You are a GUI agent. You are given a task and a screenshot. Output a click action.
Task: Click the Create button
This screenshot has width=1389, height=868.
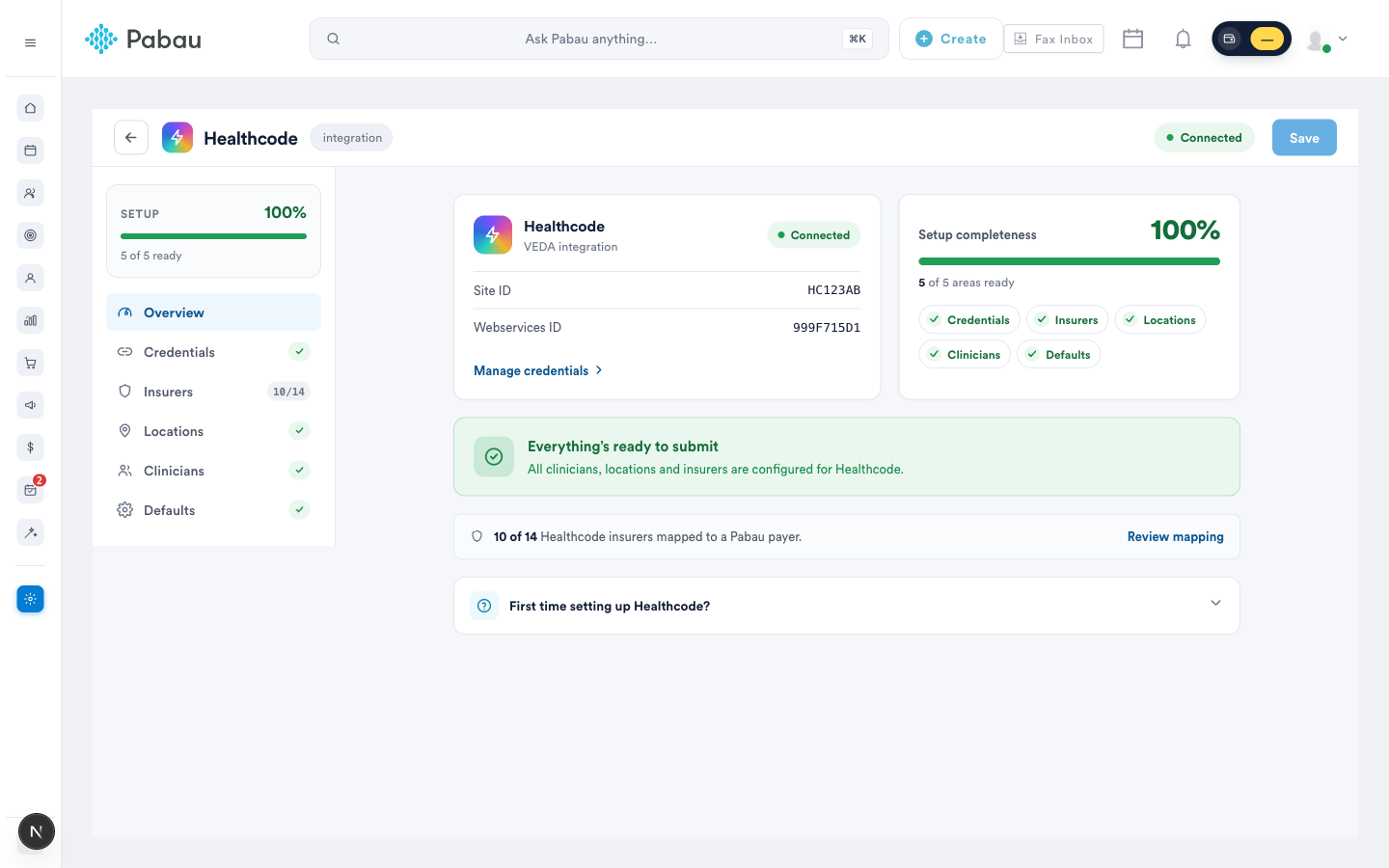click(951, 39)
